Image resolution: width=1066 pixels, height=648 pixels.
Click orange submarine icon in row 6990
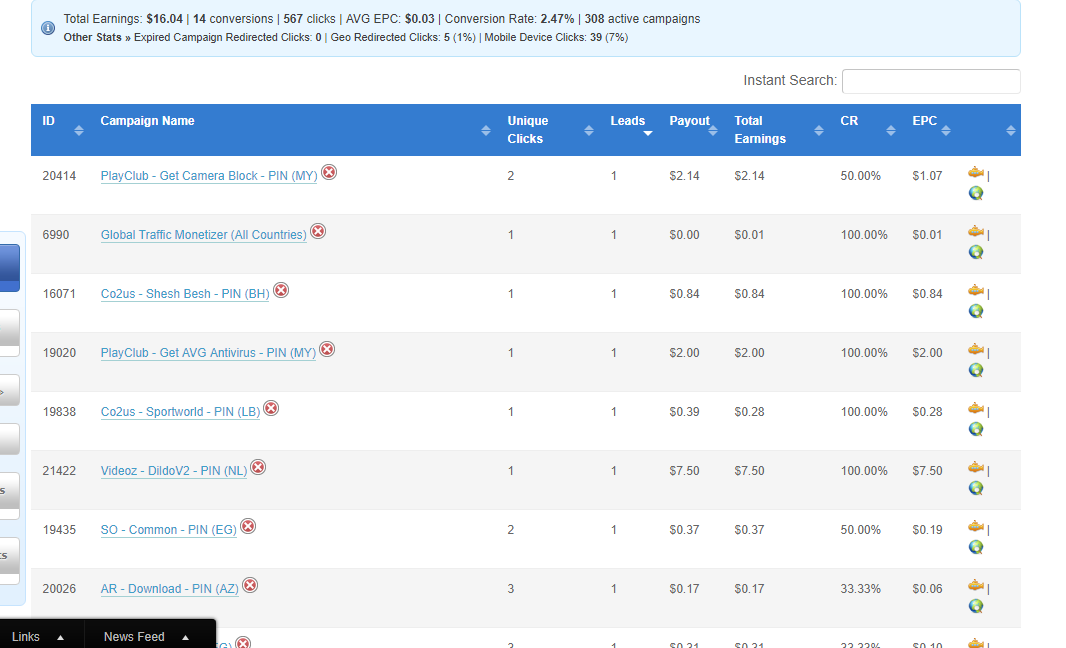pyautogui.click(x=976, y=232)
